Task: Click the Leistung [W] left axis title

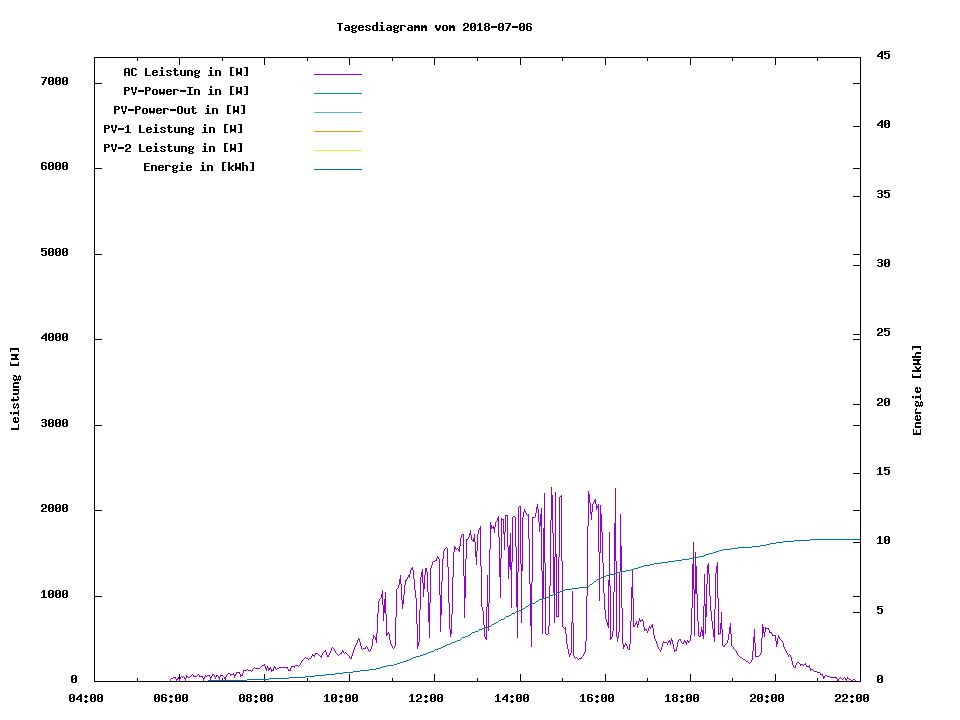Action: click(x=15, y=389)
